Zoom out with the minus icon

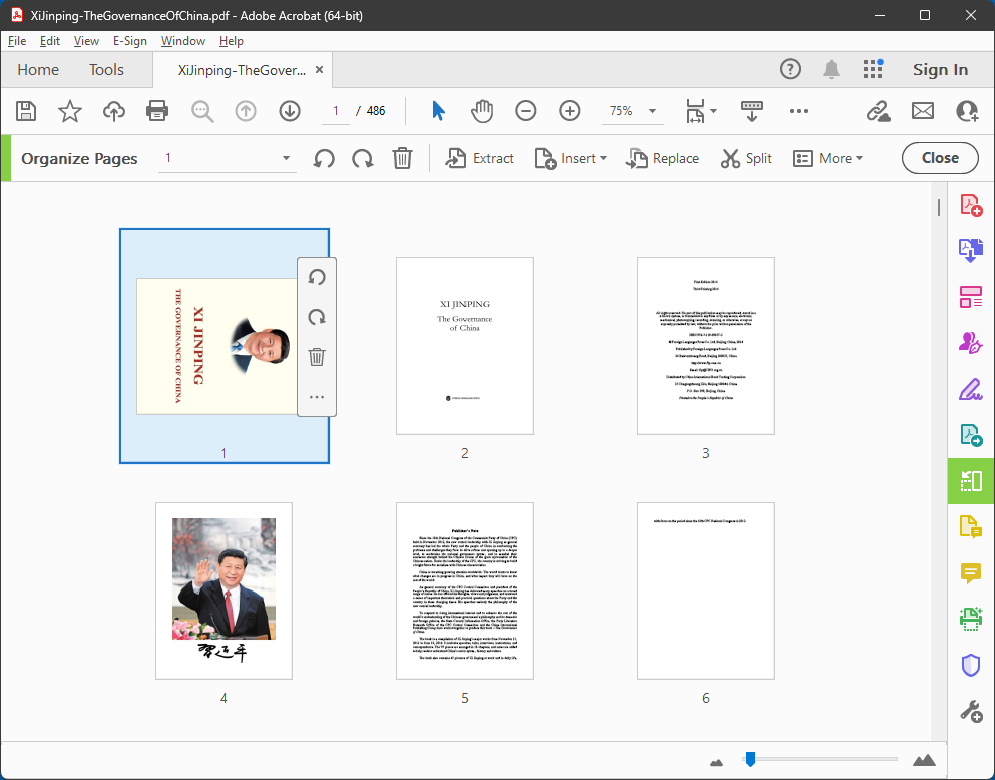point(525,111)
